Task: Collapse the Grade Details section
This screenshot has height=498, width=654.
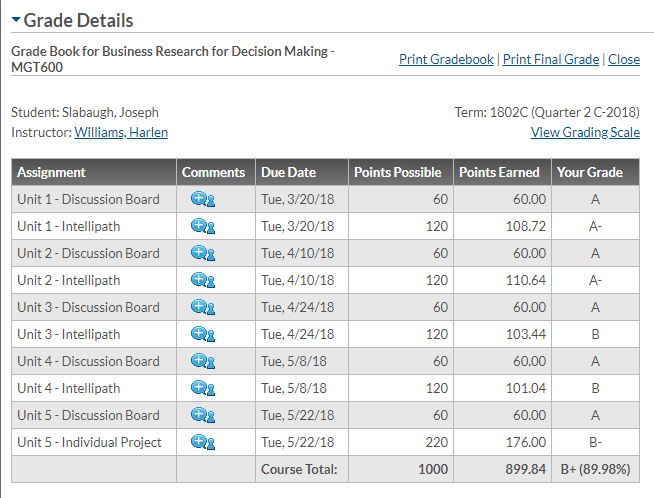Action: coord(16,20)
